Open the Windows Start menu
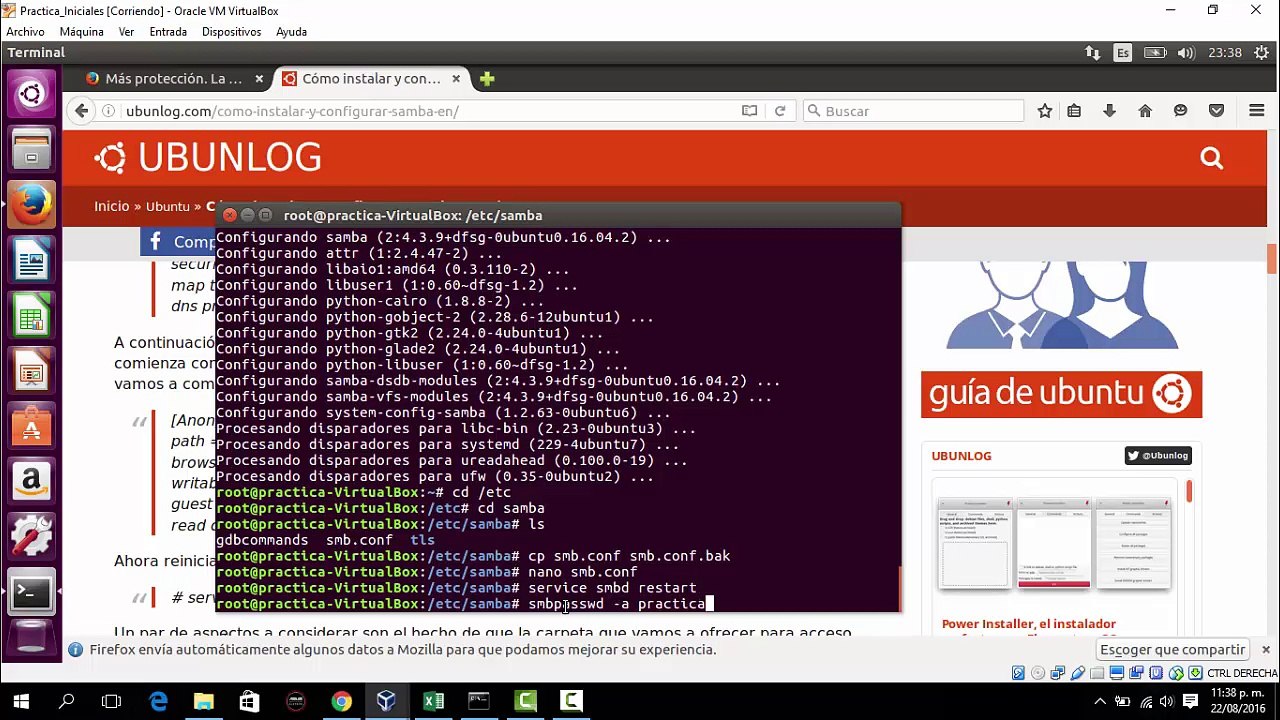This screenshot has width=1280, height=720. [21, 701]
